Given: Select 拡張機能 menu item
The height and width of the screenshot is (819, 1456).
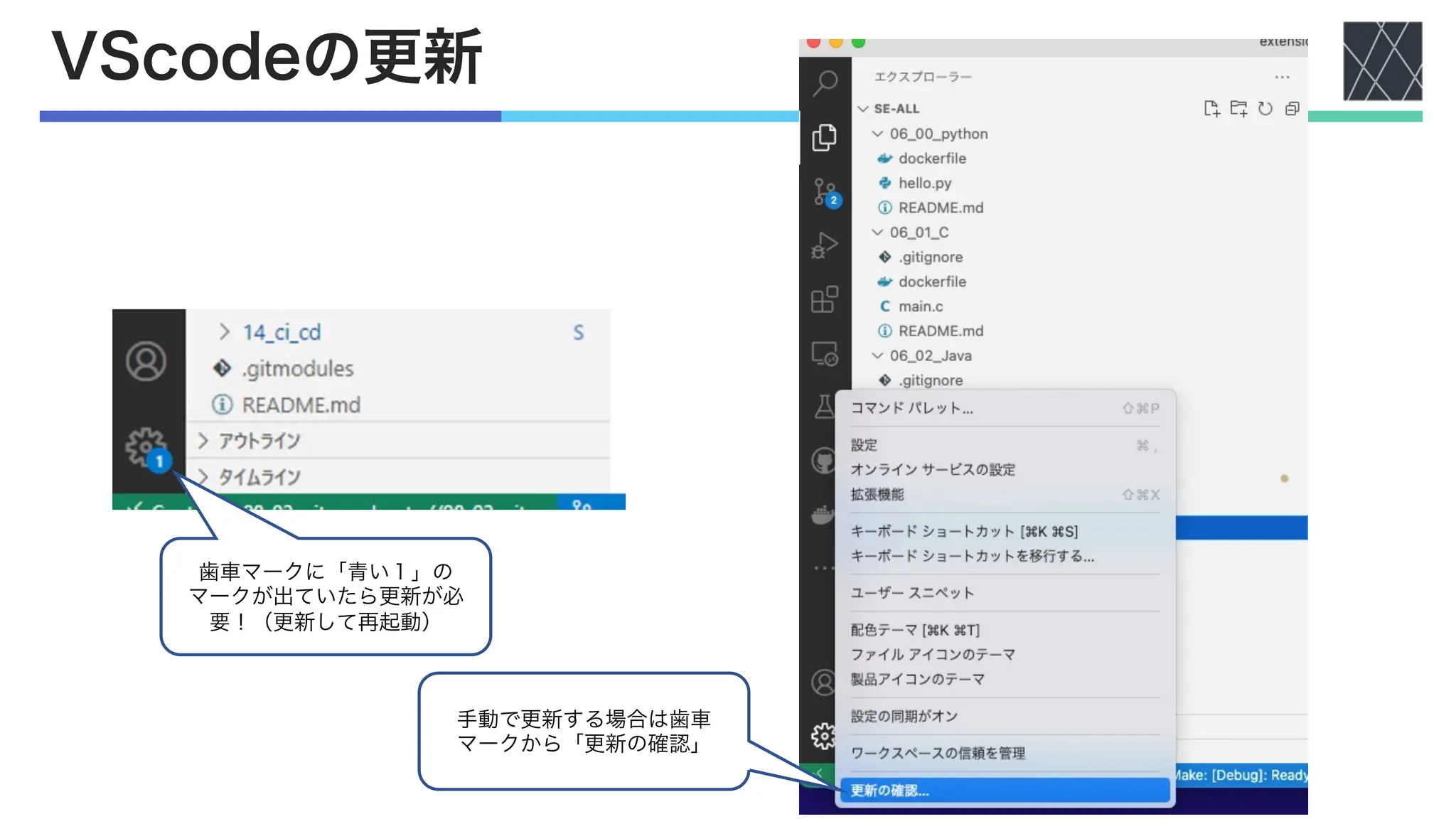Looking at the screenshot, I should point(1005,495).
